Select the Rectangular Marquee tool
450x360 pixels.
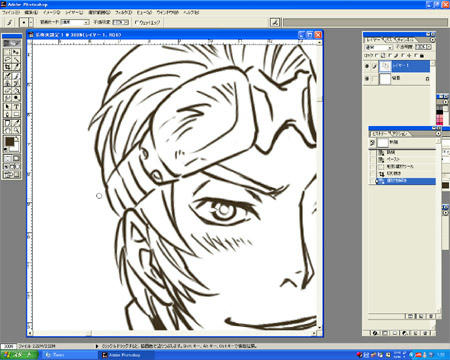(x=7, y=51)
